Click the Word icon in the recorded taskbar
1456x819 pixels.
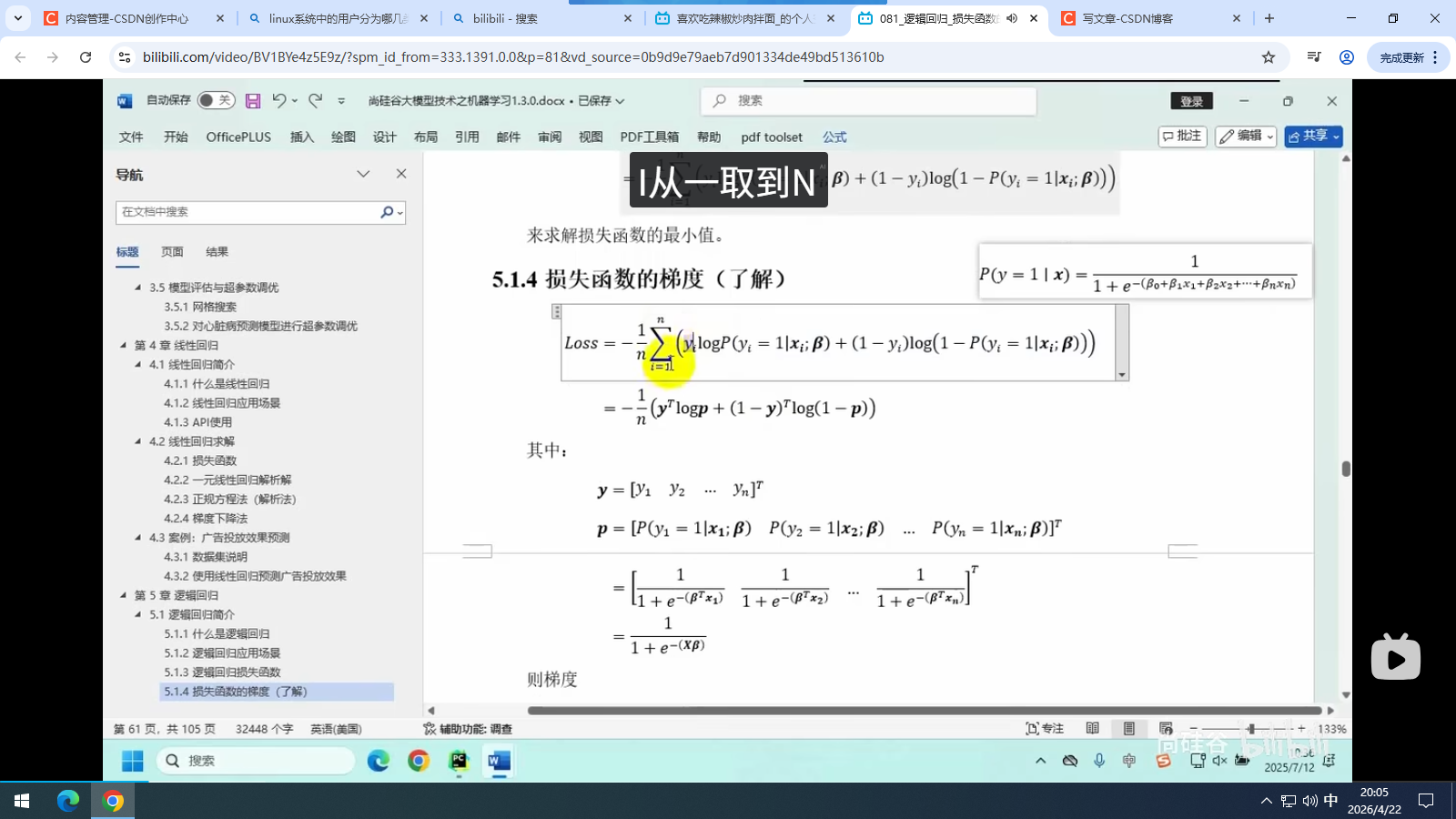pyautogui.click(x=499, y=761)
